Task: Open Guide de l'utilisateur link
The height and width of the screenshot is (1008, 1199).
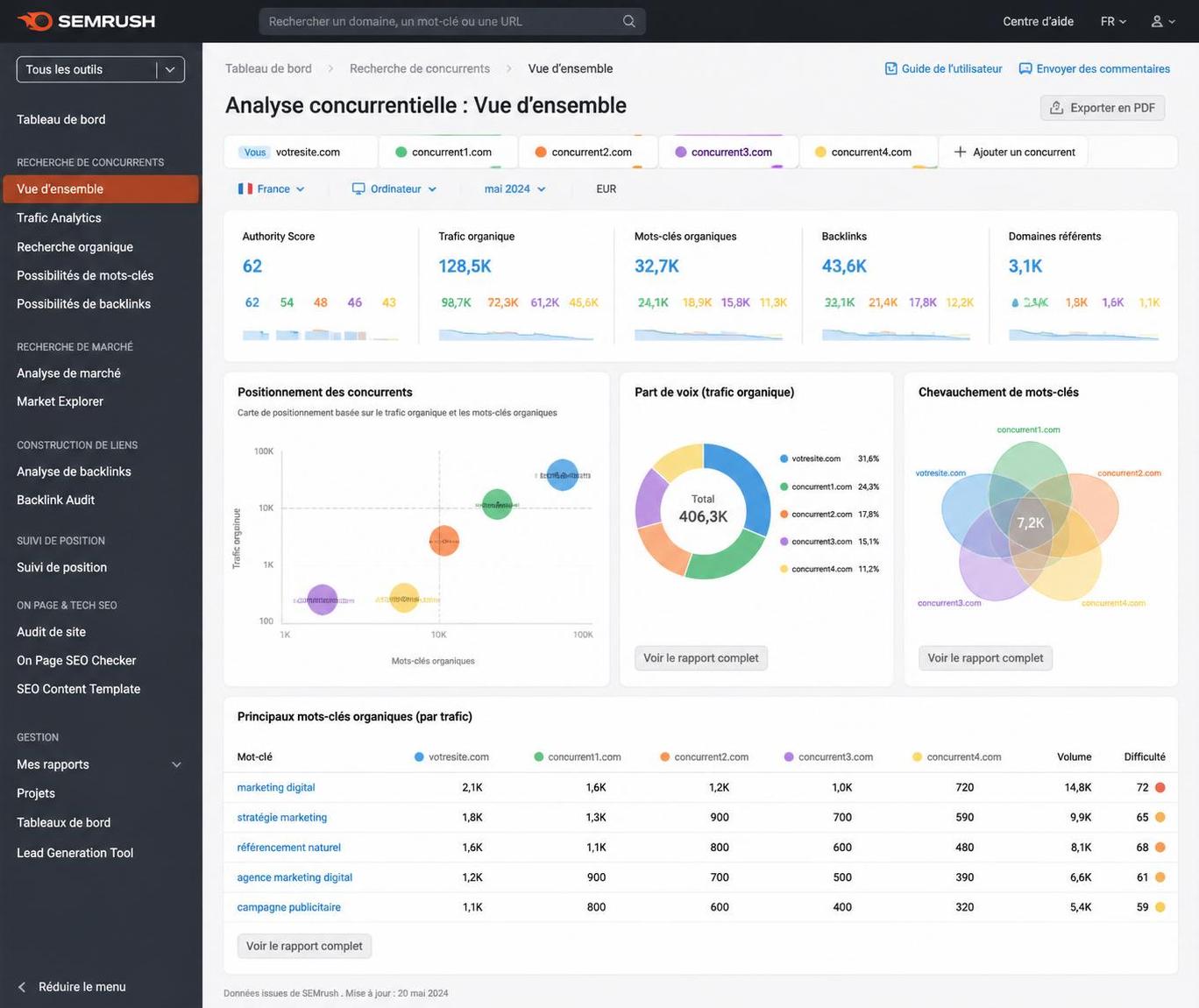Action: (943, 68)
